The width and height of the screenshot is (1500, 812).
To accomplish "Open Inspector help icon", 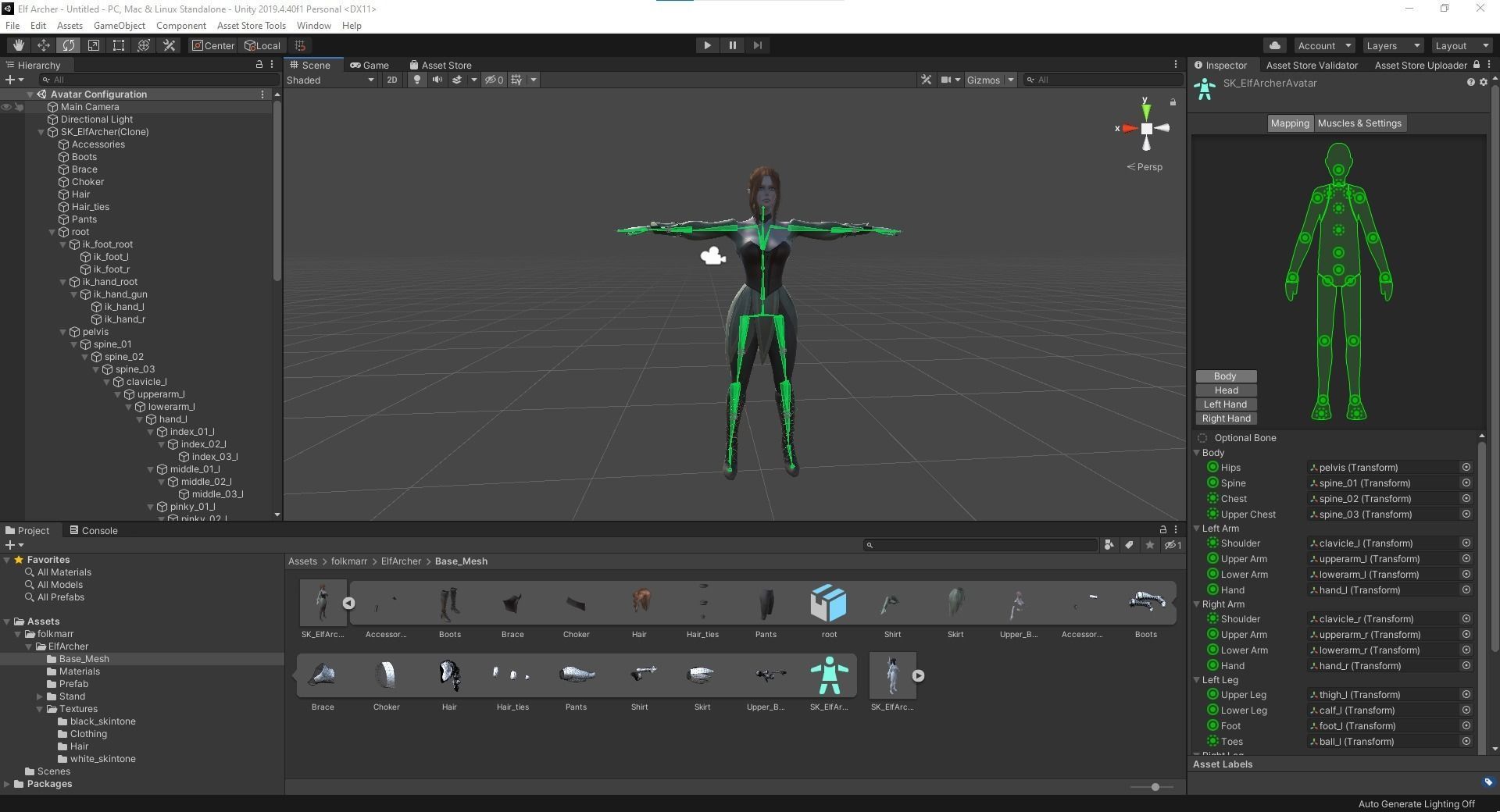I will (x=1471, y=82).
